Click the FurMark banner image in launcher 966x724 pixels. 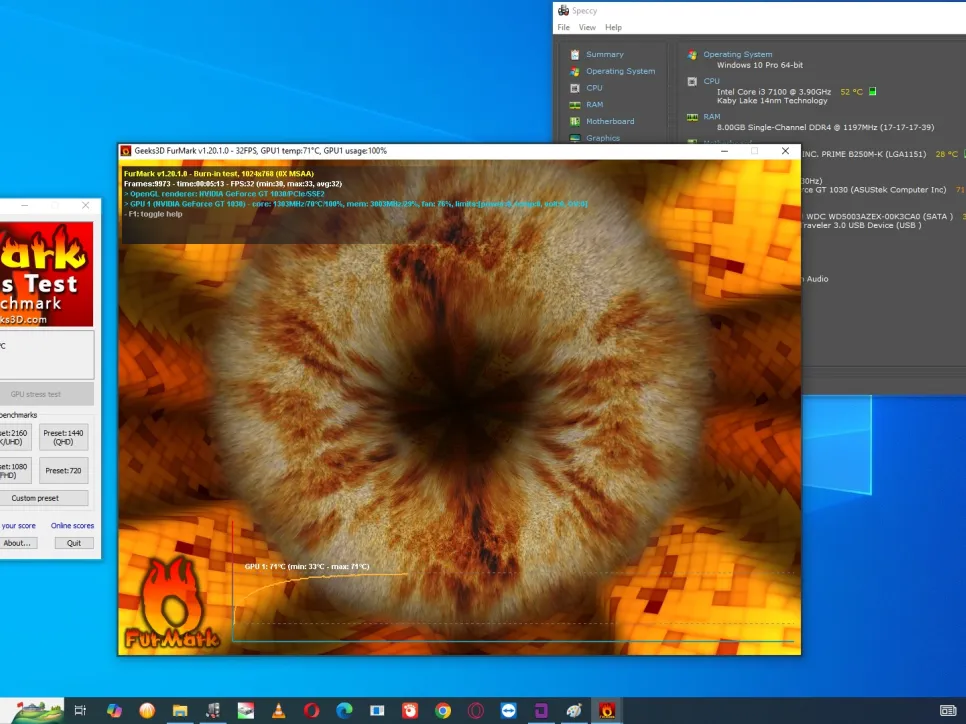point(46,274)
